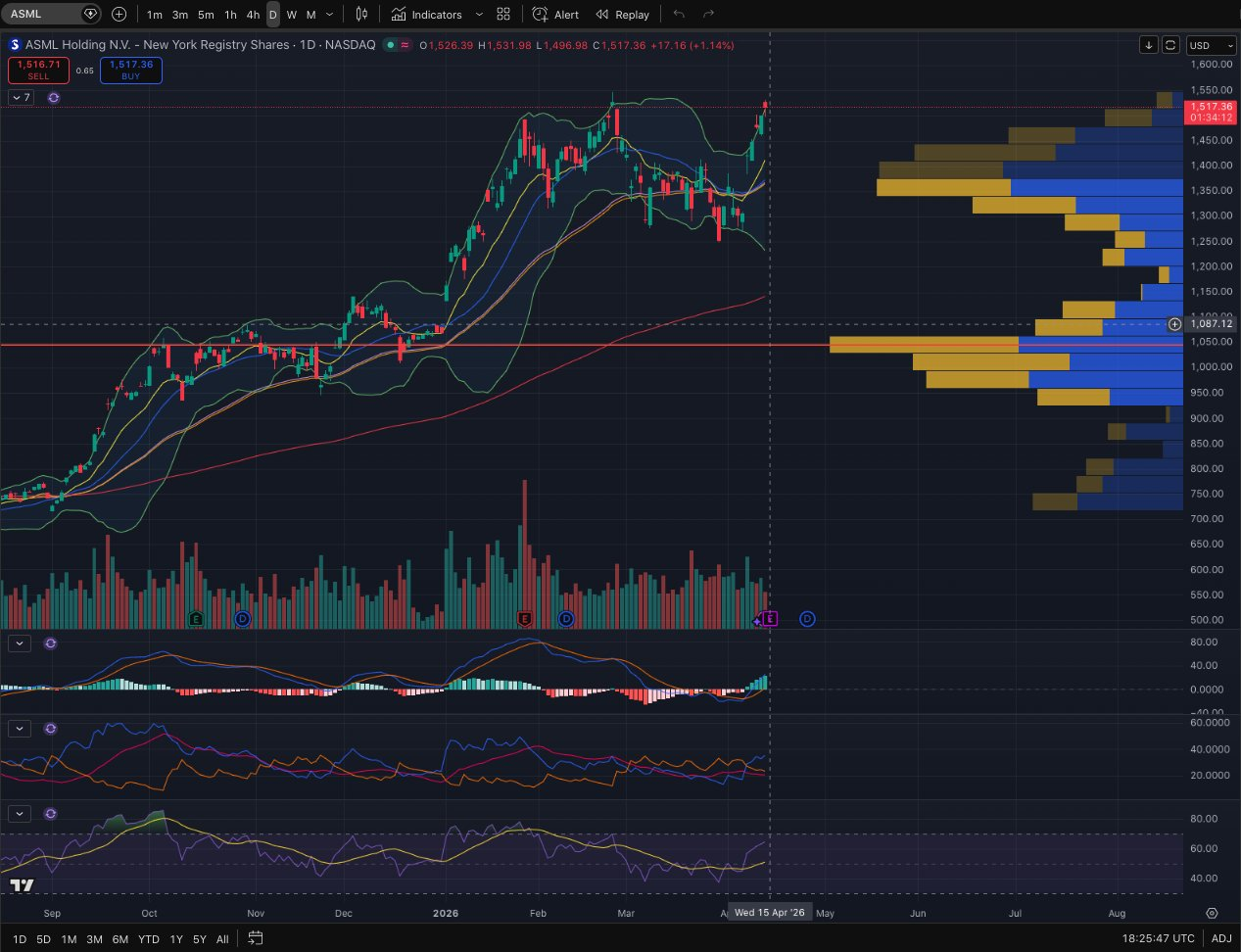Viewport: 1241px width, 952px height.
Task: Select the 6M date range
Action: [119, 939]
